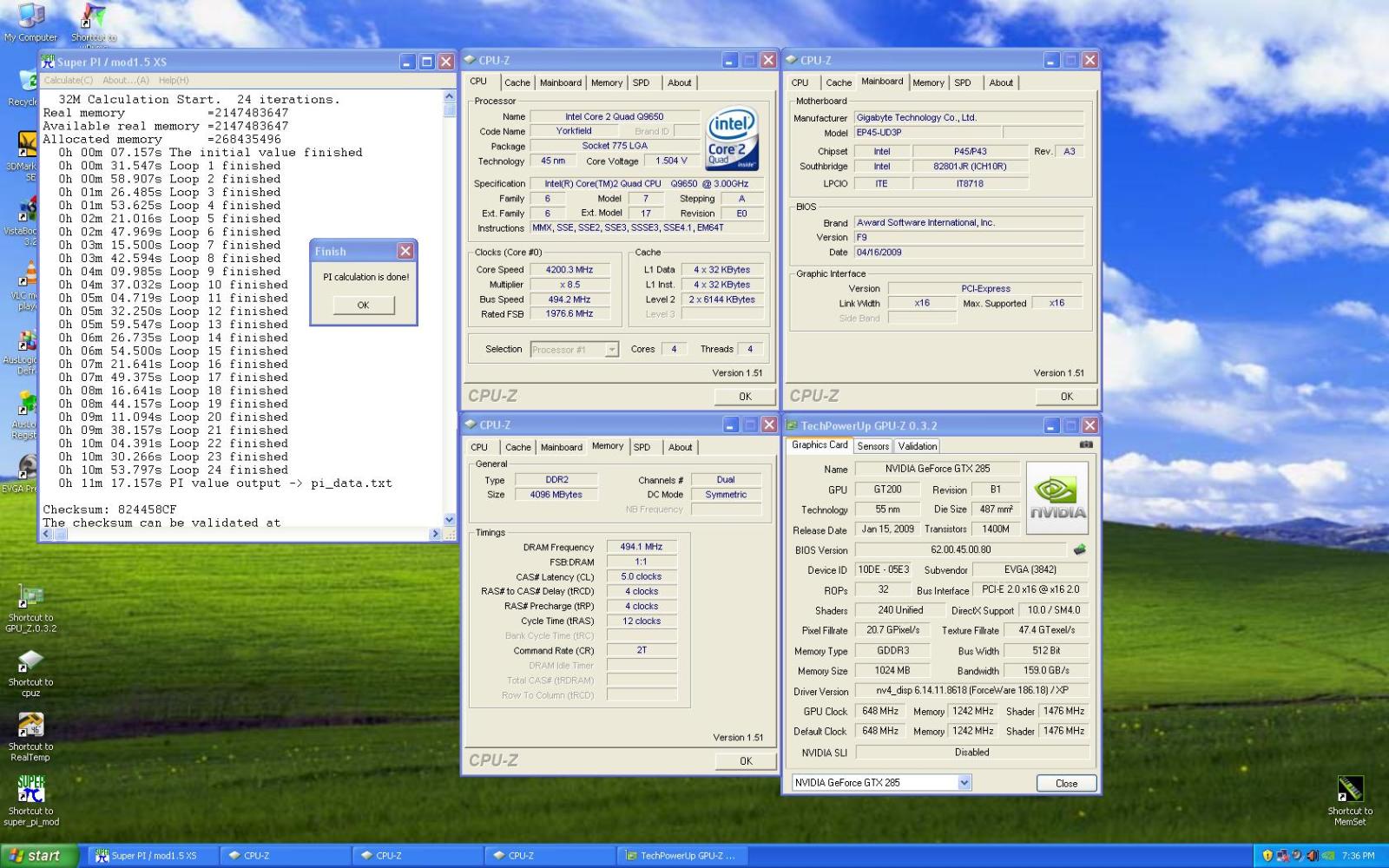The width and height of the screenshot is (1389, 868).
Task: Click the Super PI title bar icon
Action: (x=48, y=62)
